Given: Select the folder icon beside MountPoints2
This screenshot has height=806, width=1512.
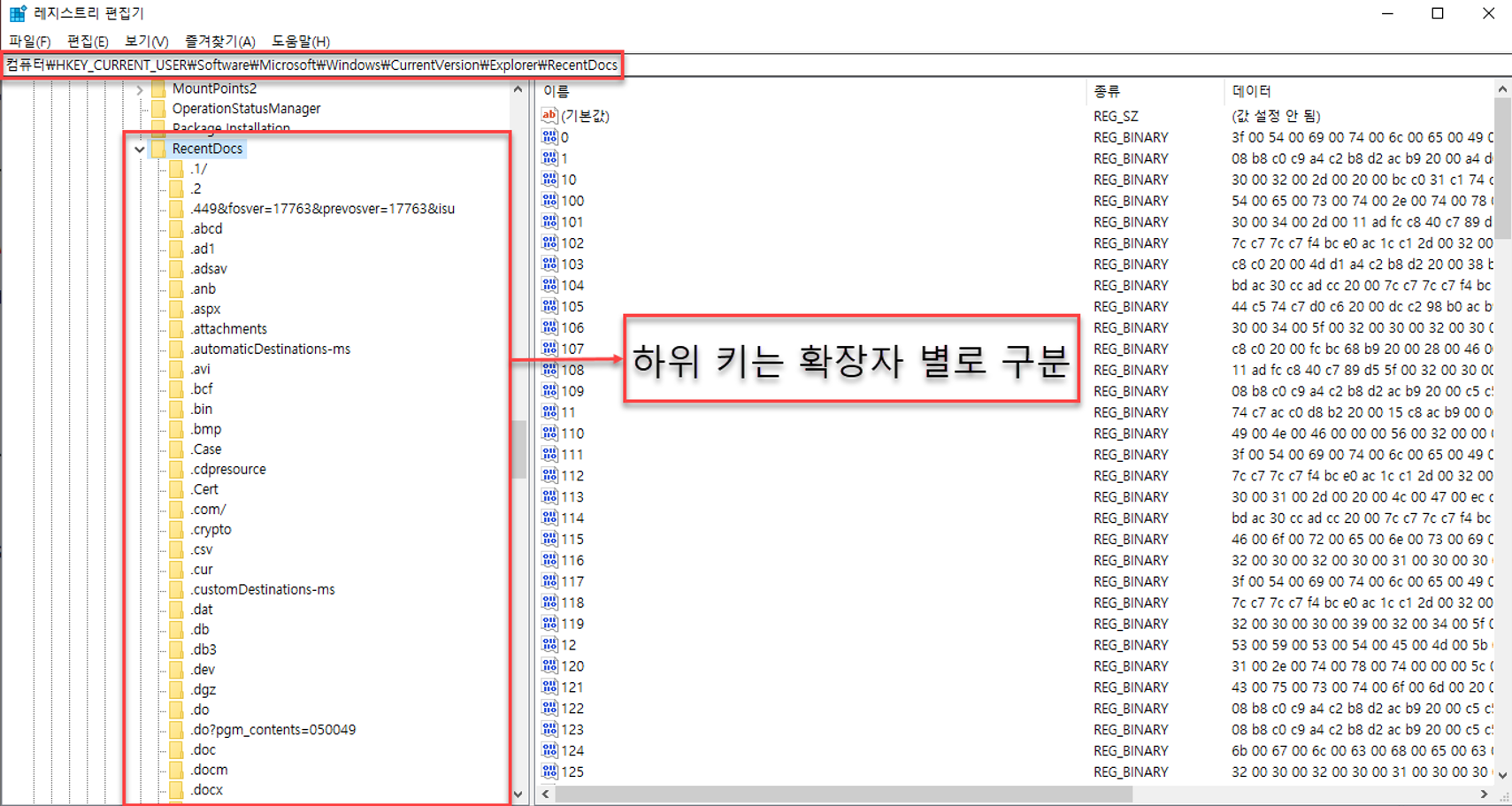Looking at the screenshot, I should [x=159, y=88].
